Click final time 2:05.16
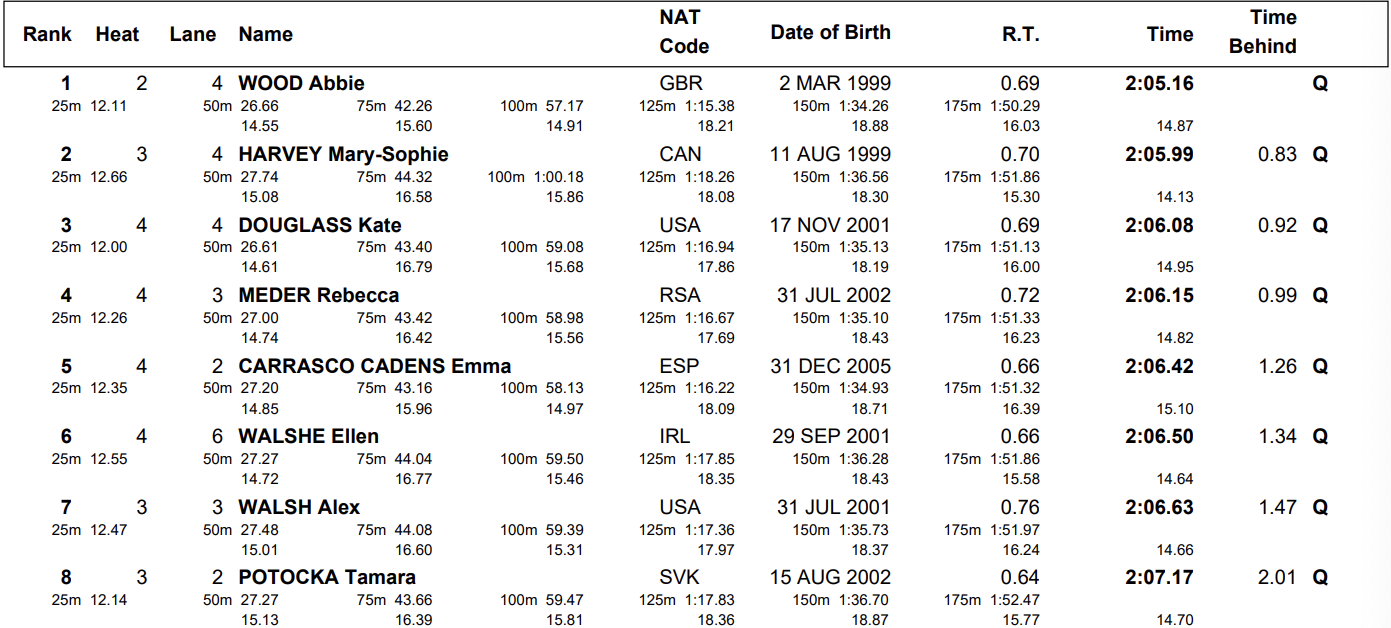1391x628 pixels. pos(1159,84)
